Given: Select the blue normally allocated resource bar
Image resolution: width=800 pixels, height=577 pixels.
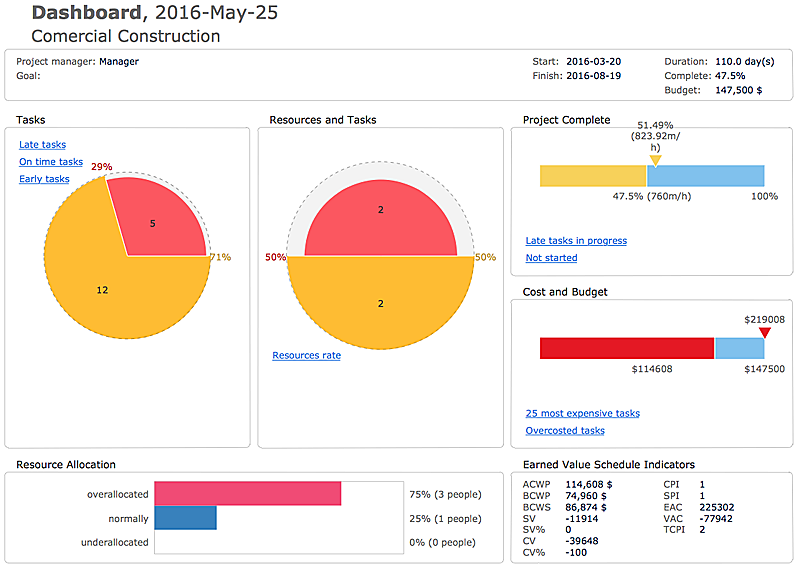Looking at the screenshot, I should (186, 518).
